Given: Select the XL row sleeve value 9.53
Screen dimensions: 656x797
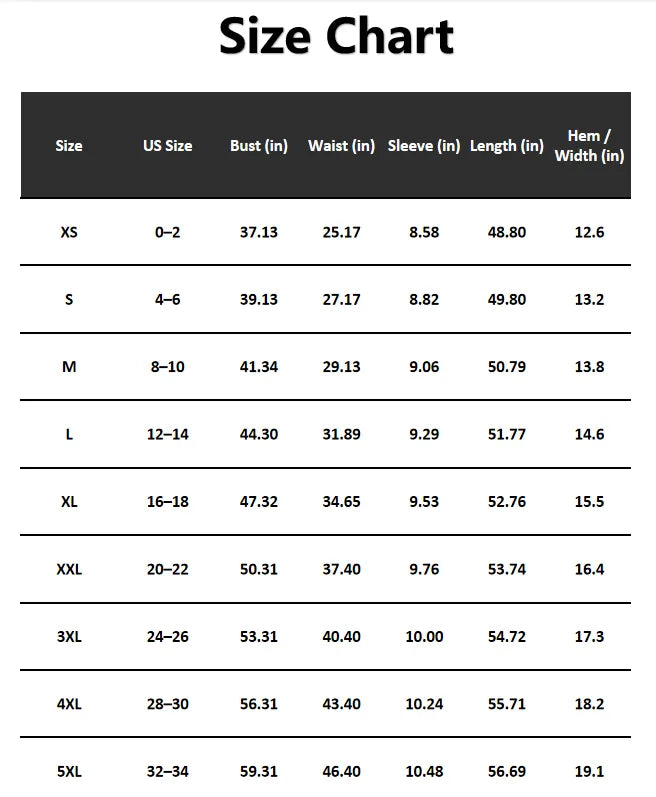Looking at the screenshot, I should (424, 502).
